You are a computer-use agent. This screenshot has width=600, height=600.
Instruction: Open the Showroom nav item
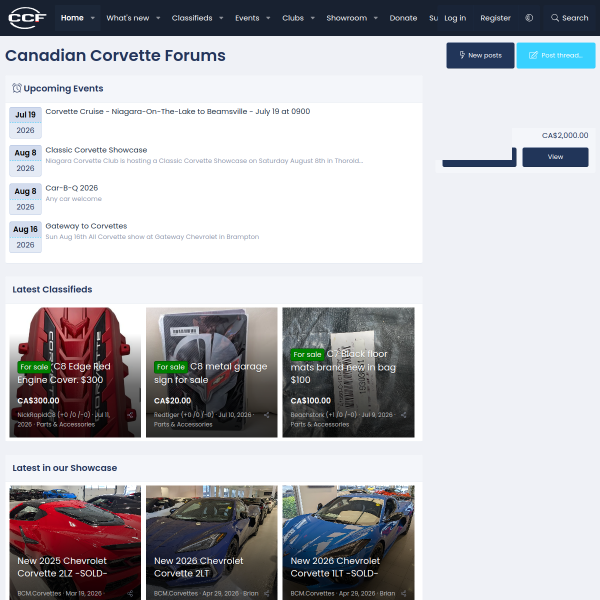click(x=347, y=18)
